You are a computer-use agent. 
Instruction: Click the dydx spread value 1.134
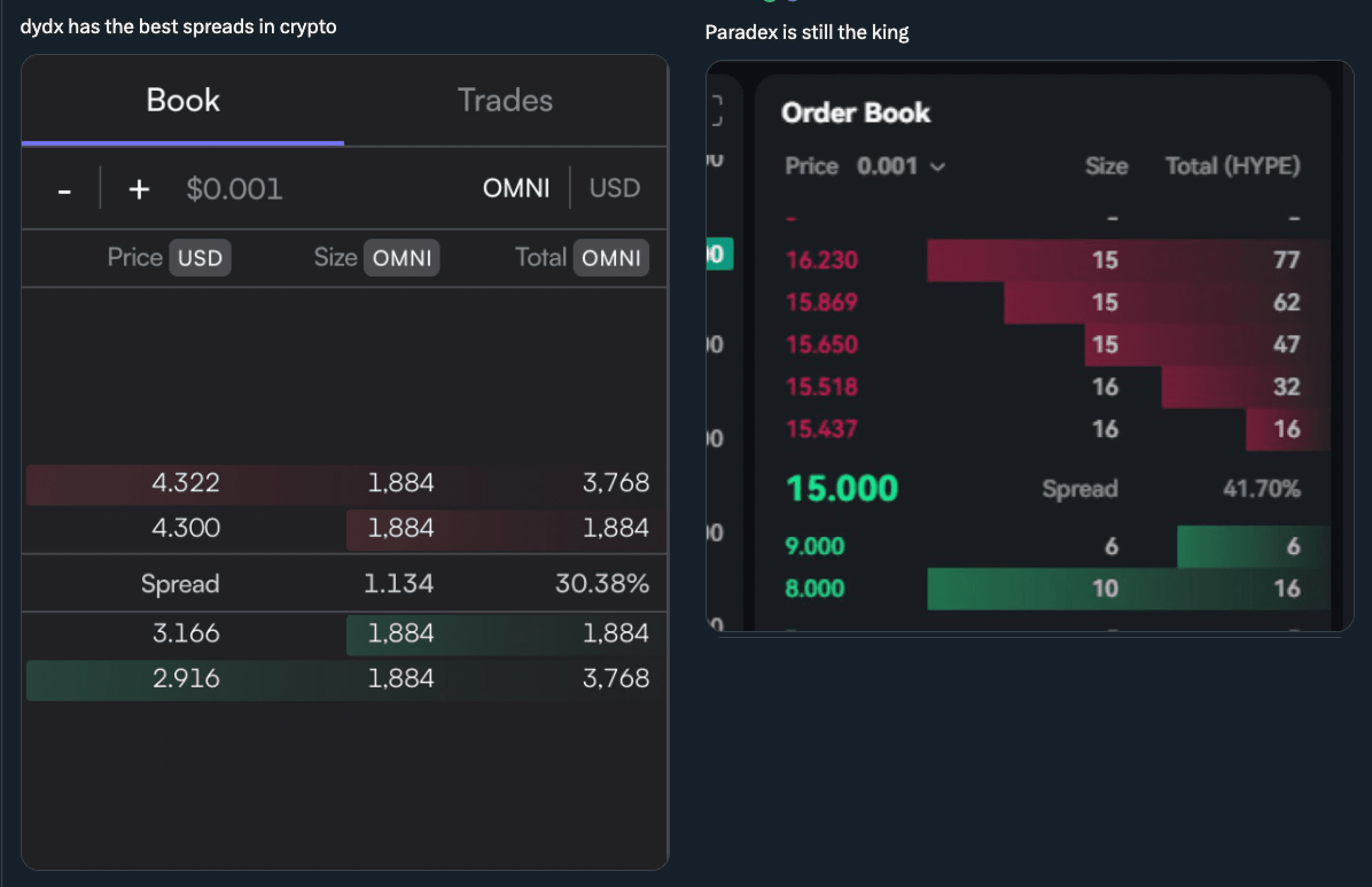(399, 583)
